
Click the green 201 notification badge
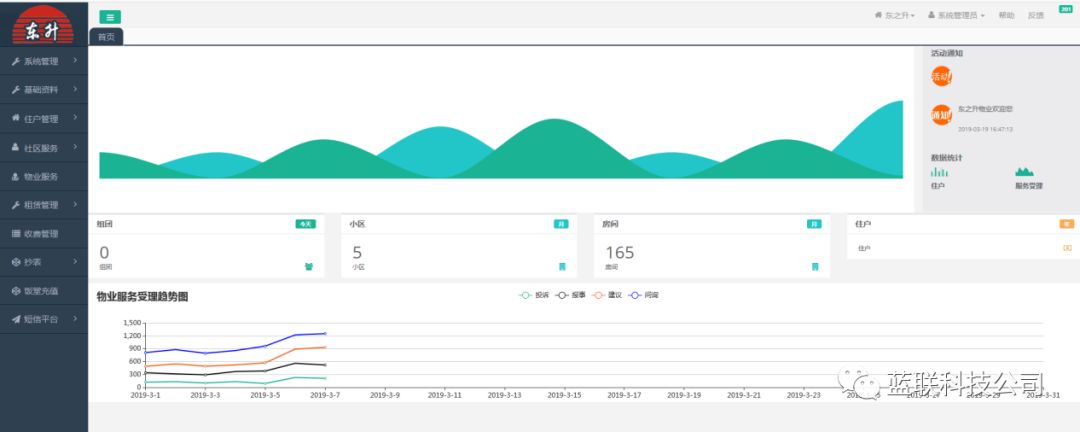1065,9
